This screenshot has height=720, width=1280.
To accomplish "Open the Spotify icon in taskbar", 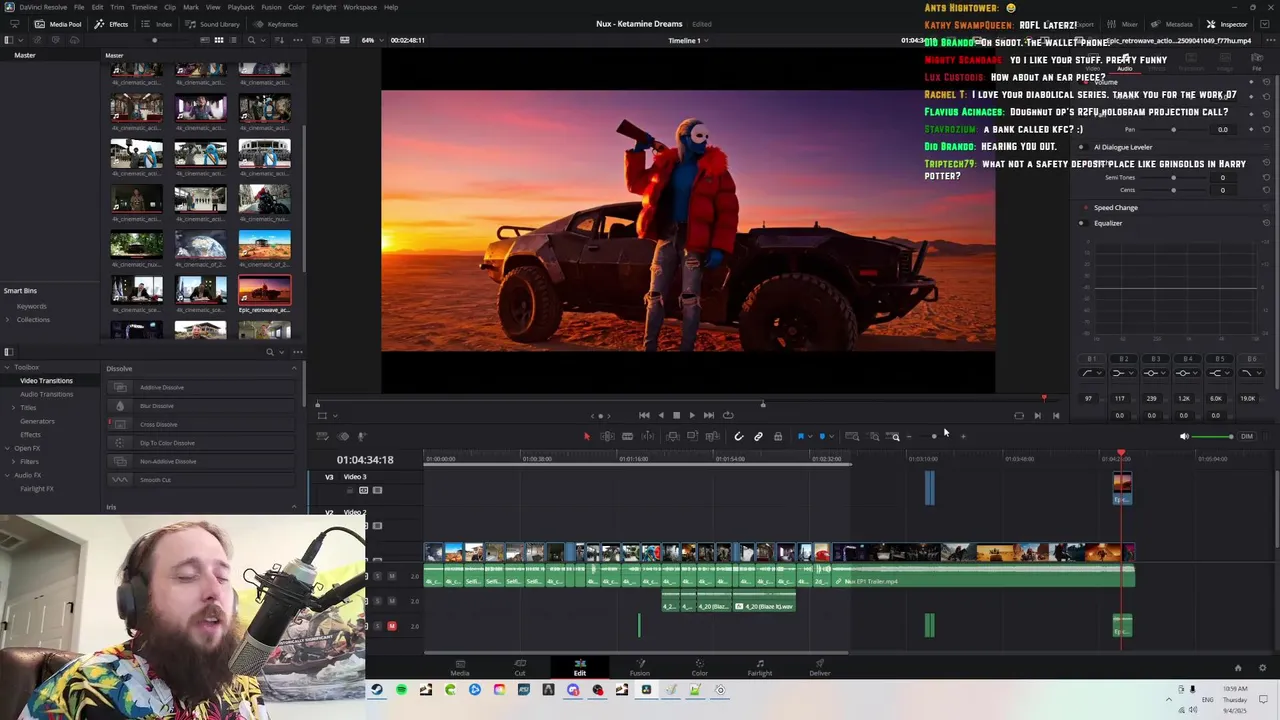I will click(x=401, y=690).
